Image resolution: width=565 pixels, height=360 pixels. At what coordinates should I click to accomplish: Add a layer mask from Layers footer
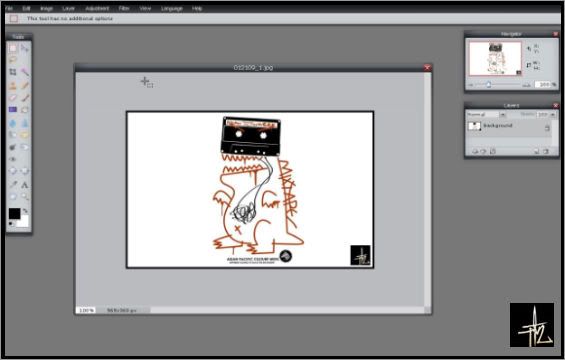point(484,152)
